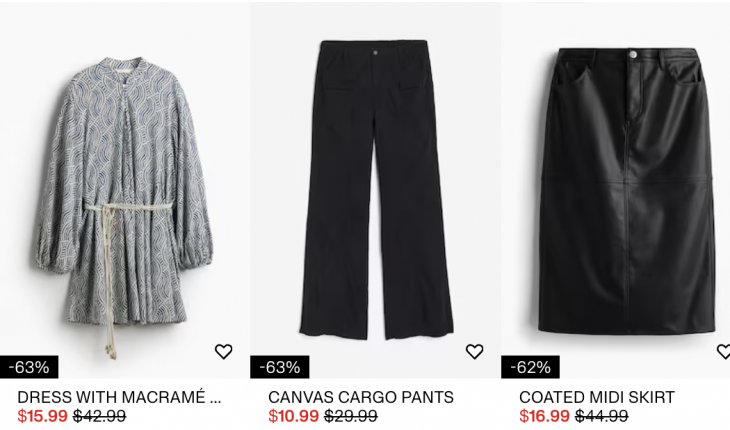View the black coated midi skirt image
The height and width of the screenshot is (430, 730).
pyautogui.click(x=627, y=191)
